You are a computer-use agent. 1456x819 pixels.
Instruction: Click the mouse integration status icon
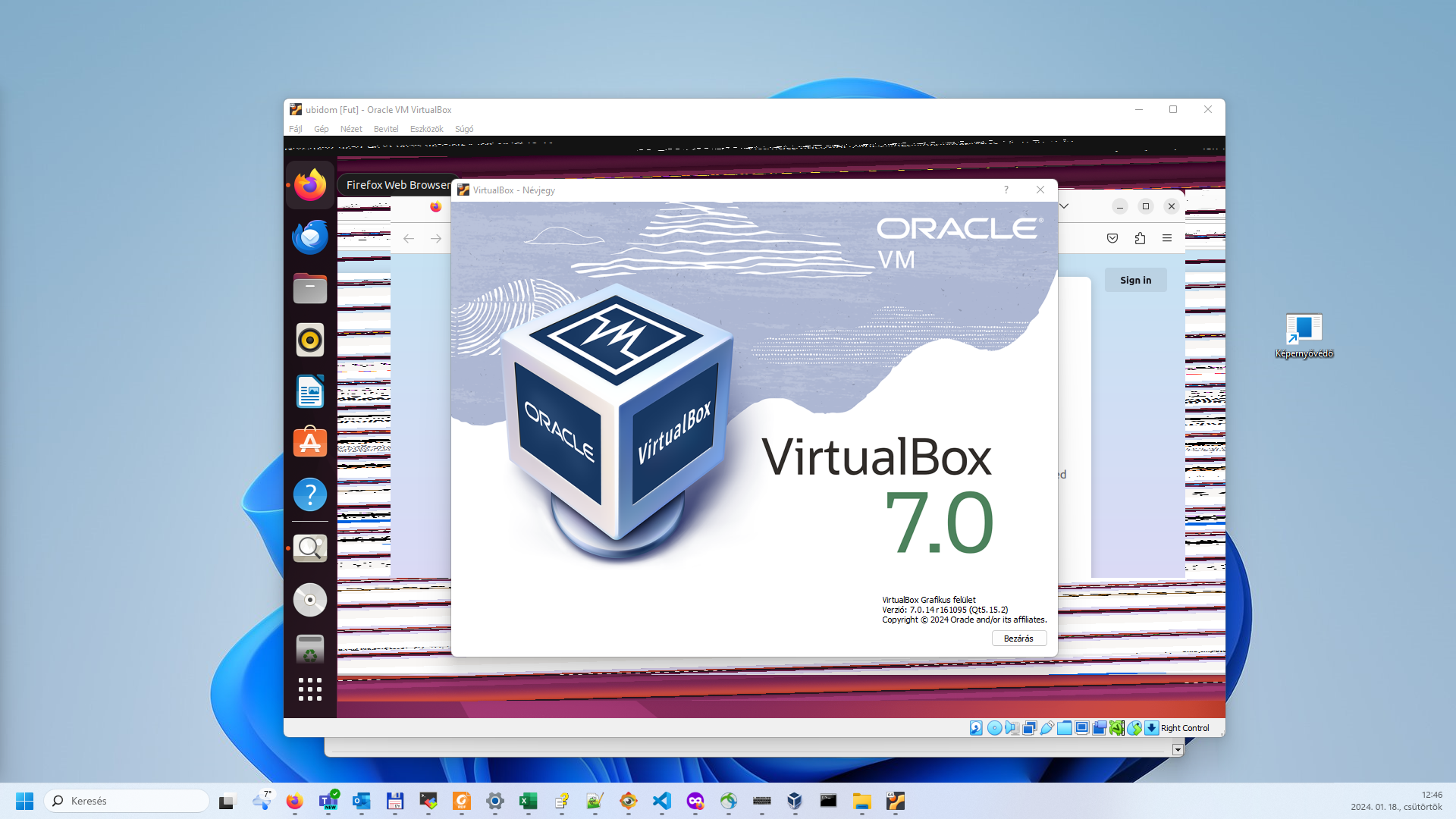tap(1134, 728)
